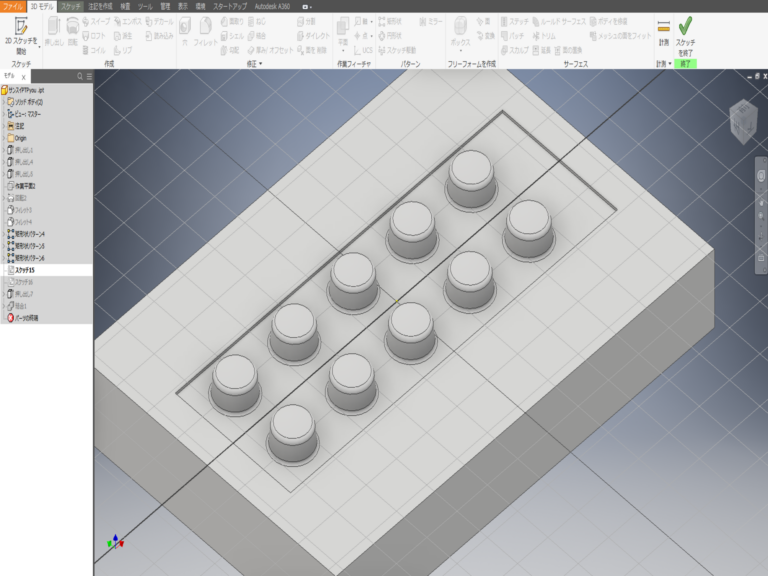Image resolution: width=768 pixels, height=576 pixels.
Task: Expand the Origin folder node
Action: click(4, 138)
